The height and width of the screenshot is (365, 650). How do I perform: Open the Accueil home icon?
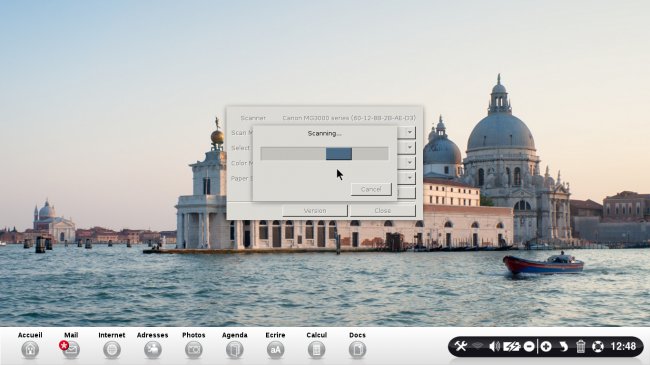coord(30,350)
